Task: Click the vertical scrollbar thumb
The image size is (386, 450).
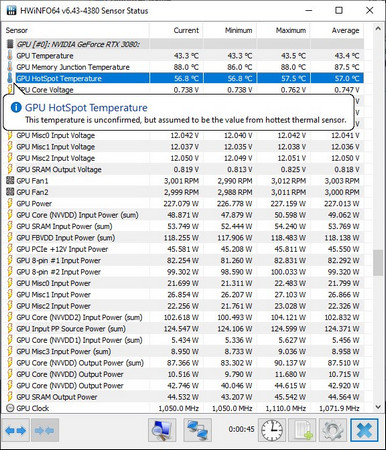Action: [x=378, y=263]
